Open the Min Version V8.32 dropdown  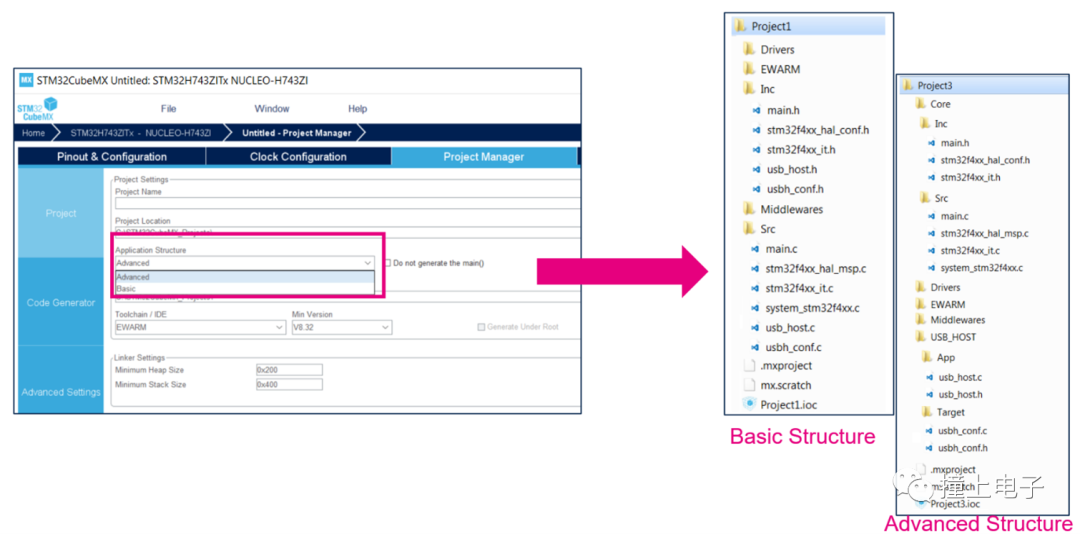click(342, 327)
